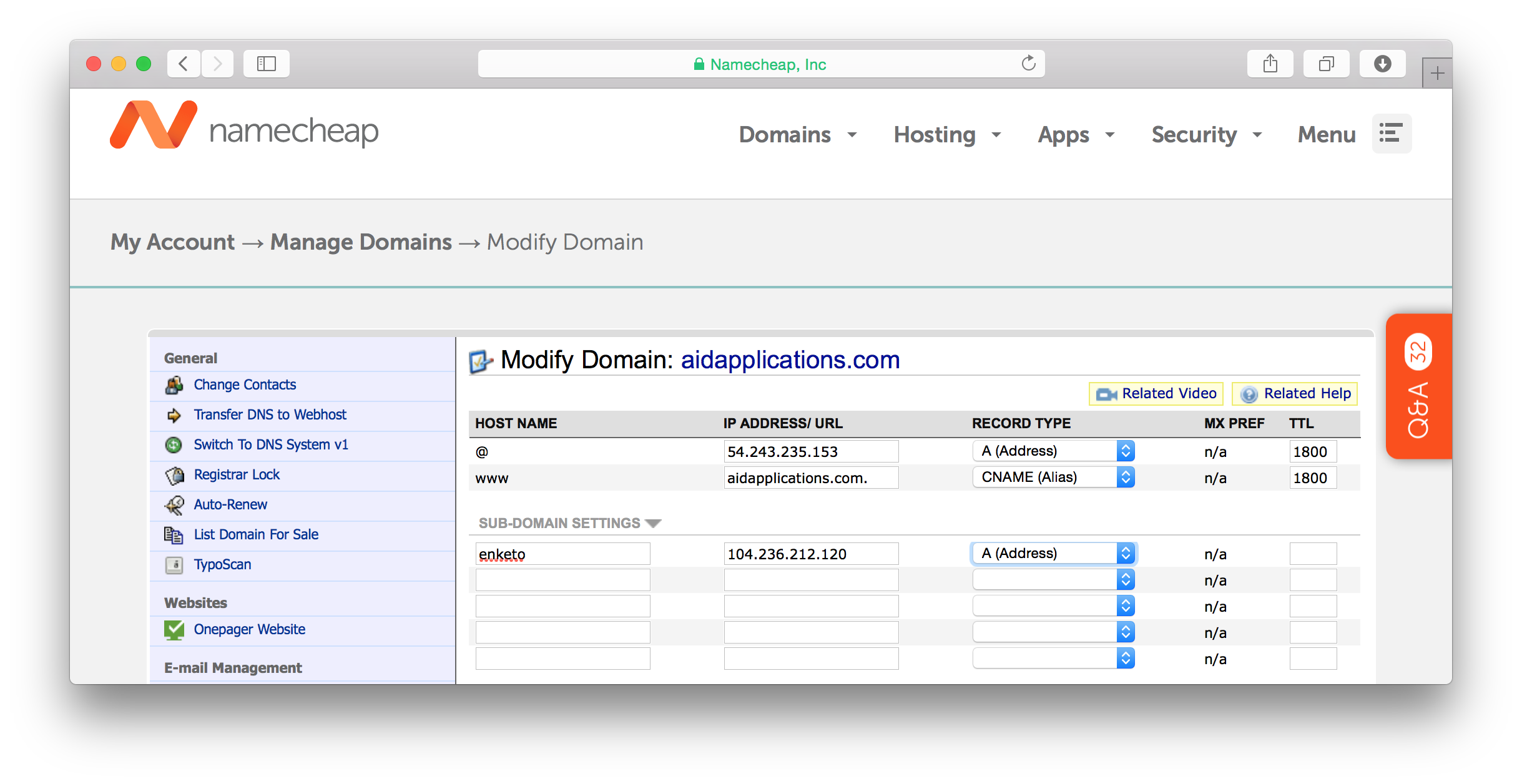The width and height of the screenshot is (1522, 784).
Task: Click the Transfer DNS arrow icon
Action: coord(174,415)
